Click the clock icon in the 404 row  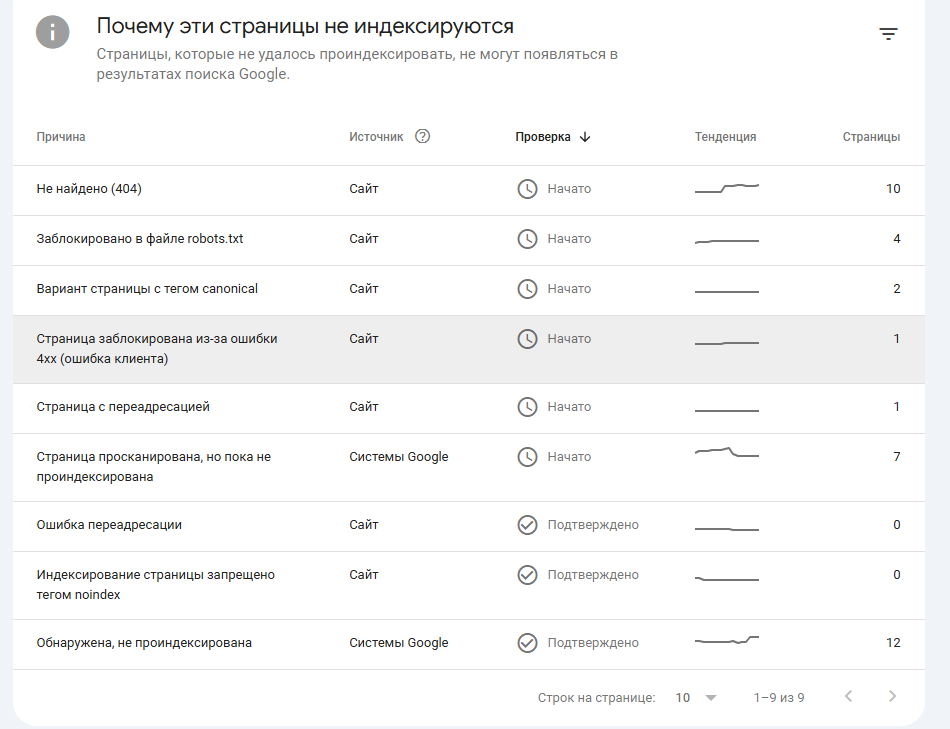527,189
